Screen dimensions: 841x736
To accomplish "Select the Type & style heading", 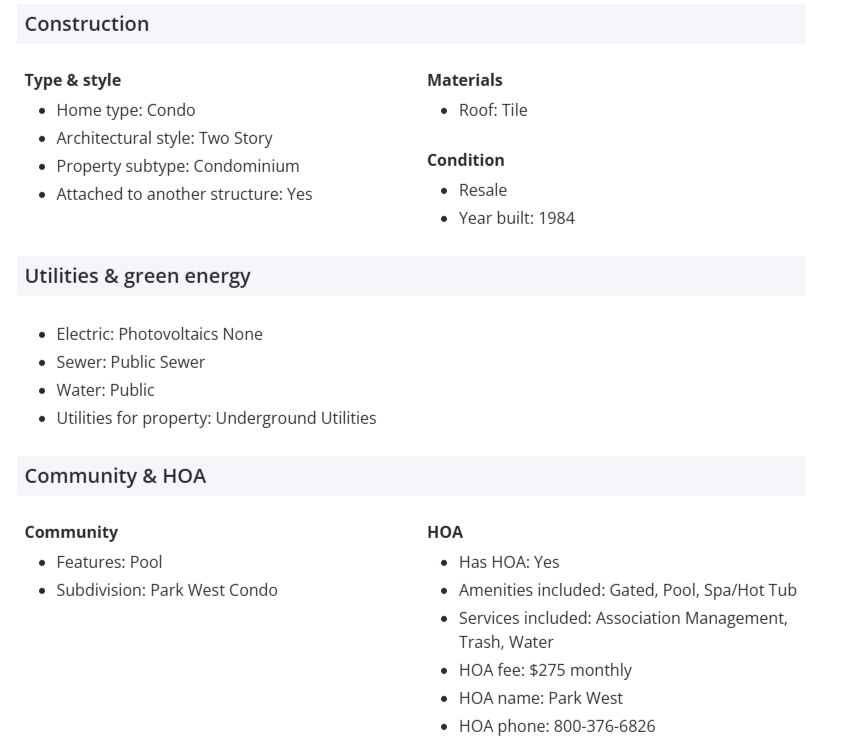I will coord(73,80).
